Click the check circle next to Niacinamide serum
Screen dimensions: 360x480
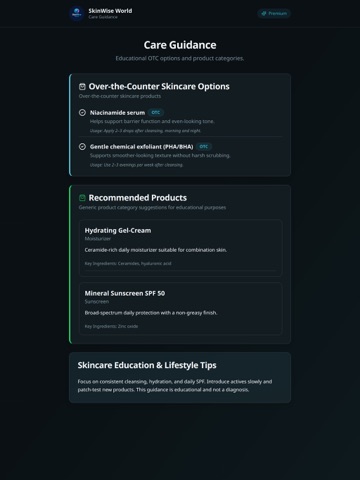pyautogui.click(x=82, y=113)
